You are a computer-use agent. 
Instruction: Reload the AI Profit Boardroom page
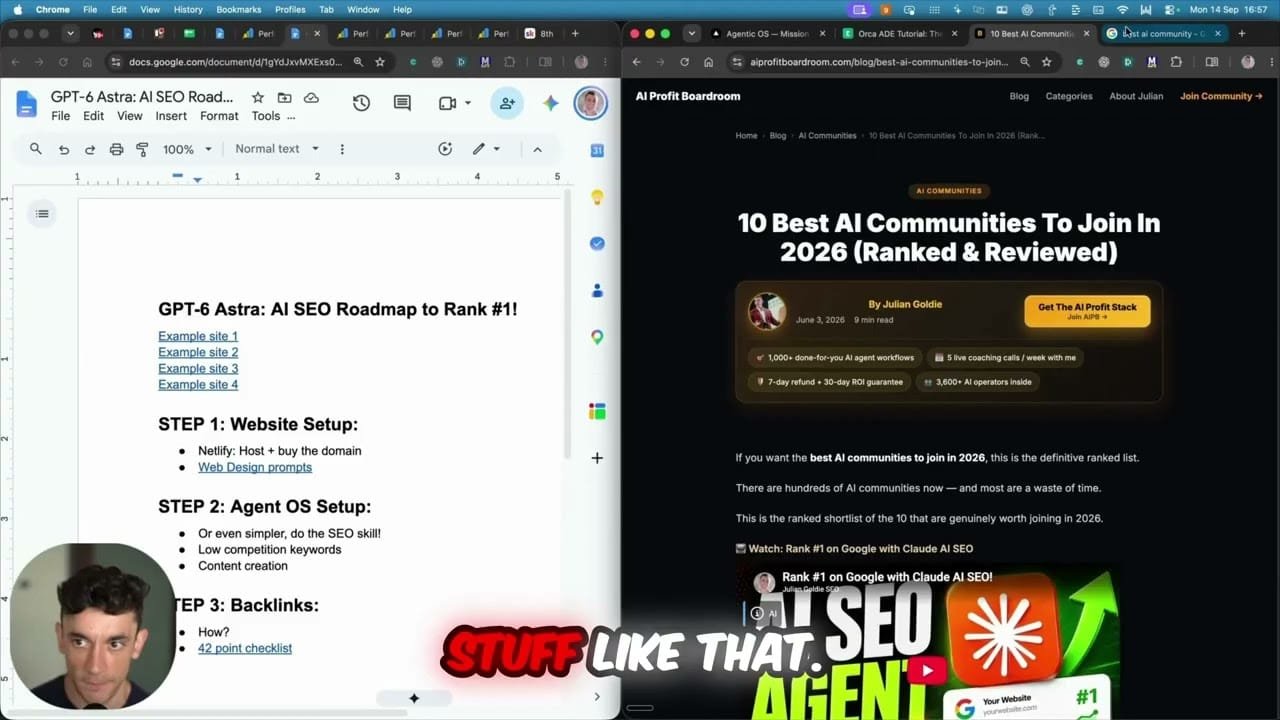tap(684, 62)
